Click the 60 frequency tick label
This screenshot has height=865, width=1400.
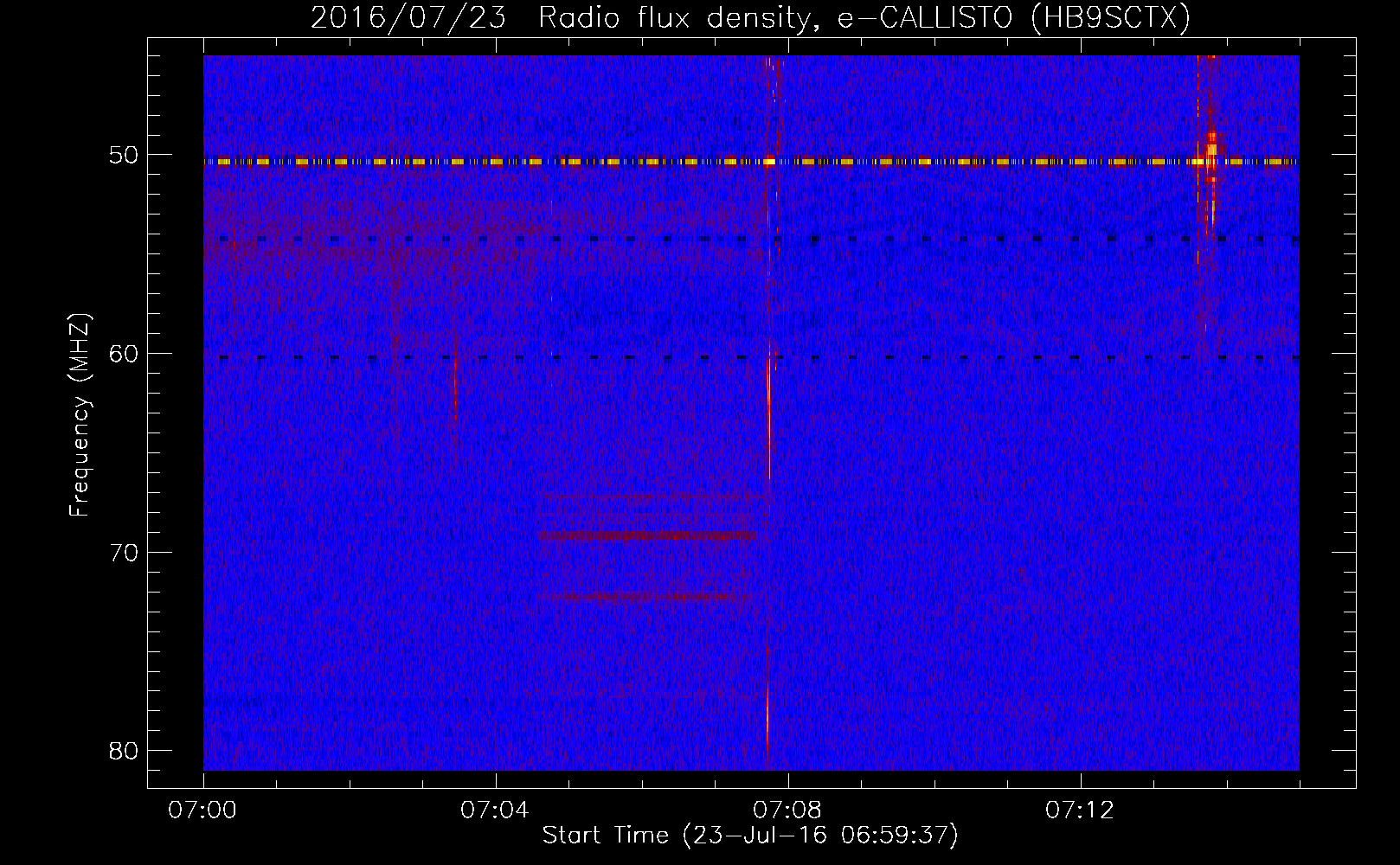[x=125, y=354]
